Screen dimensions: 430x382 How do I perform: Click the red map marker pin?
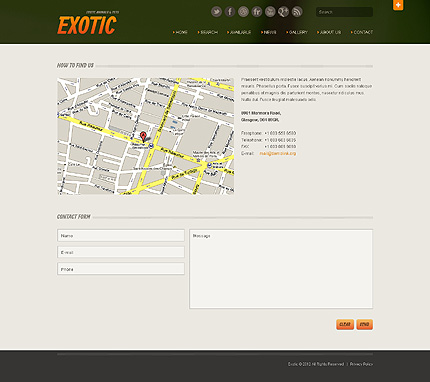(x=143, y=137)
